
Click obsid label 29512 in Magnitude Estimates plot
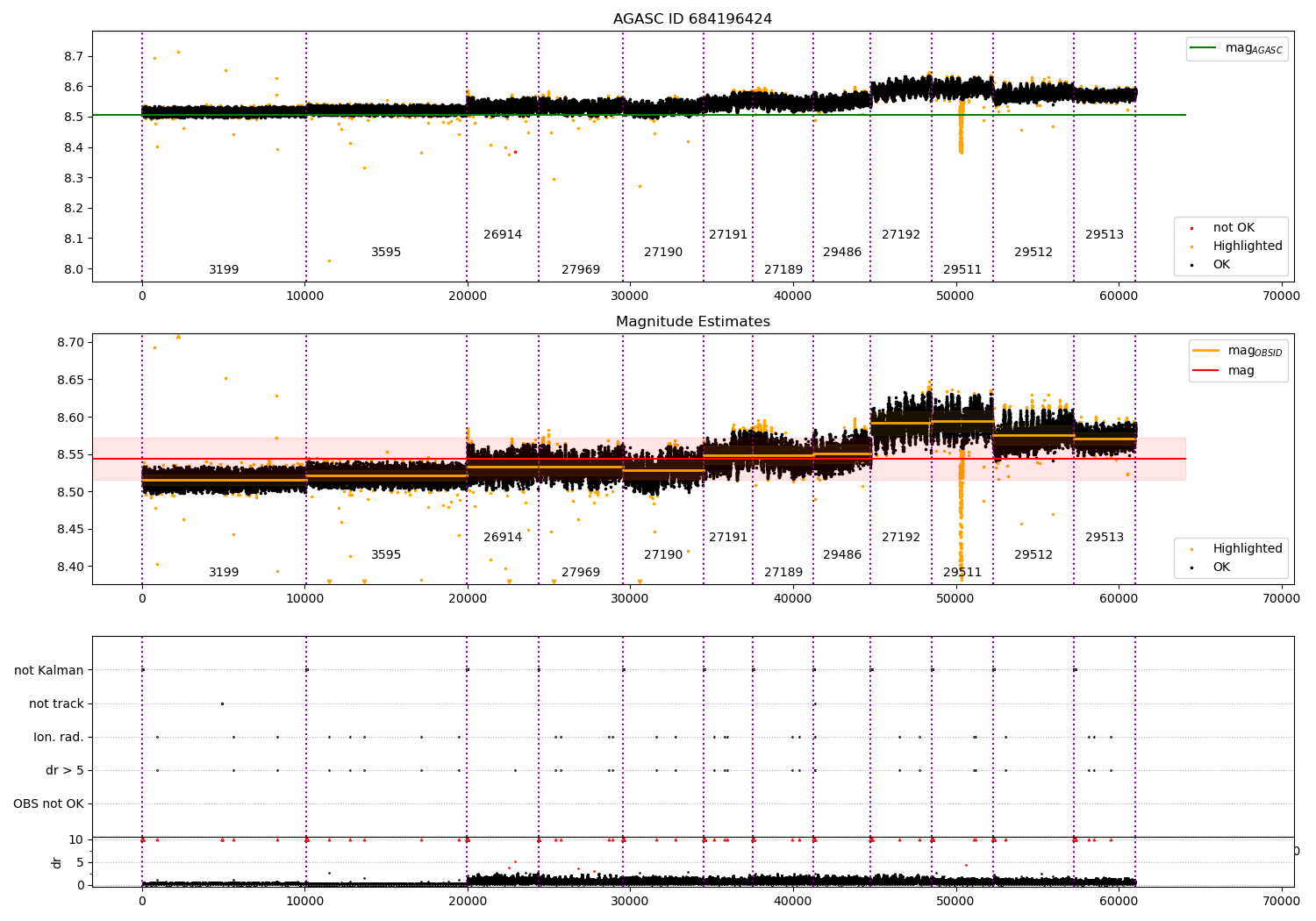click(1033, 555)
